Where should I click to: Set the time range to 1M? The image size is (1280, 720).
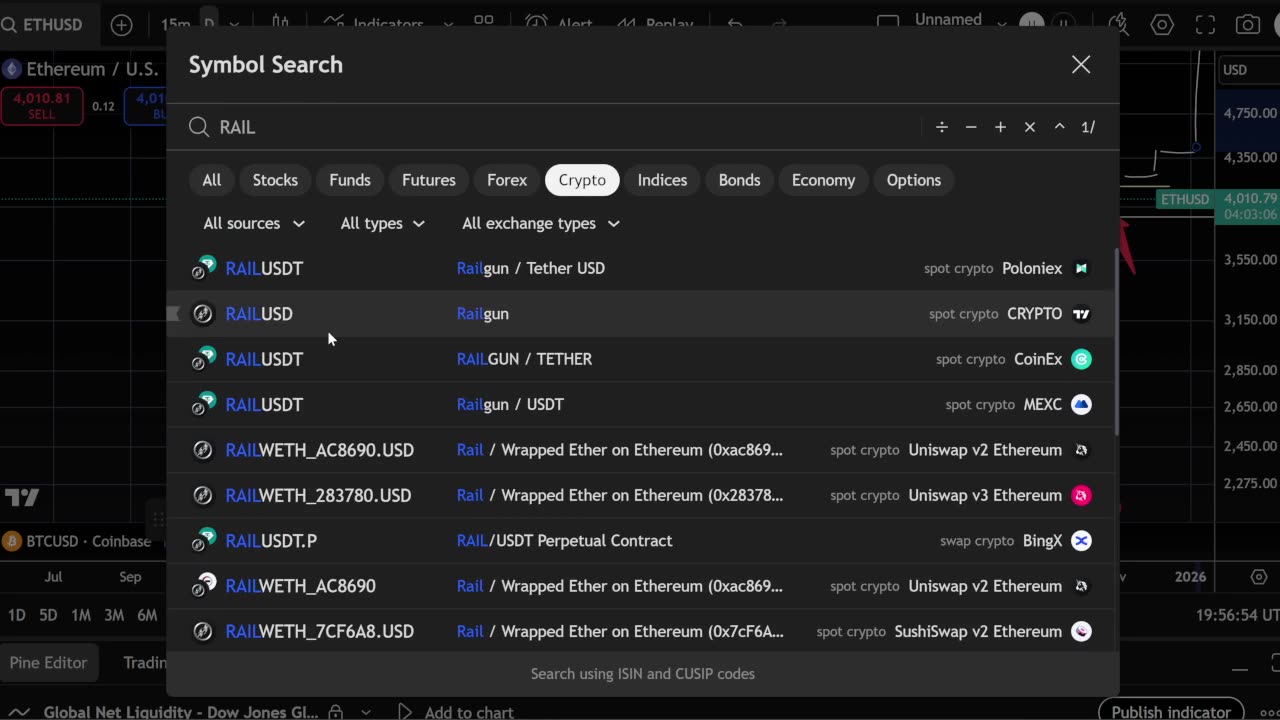81,615
